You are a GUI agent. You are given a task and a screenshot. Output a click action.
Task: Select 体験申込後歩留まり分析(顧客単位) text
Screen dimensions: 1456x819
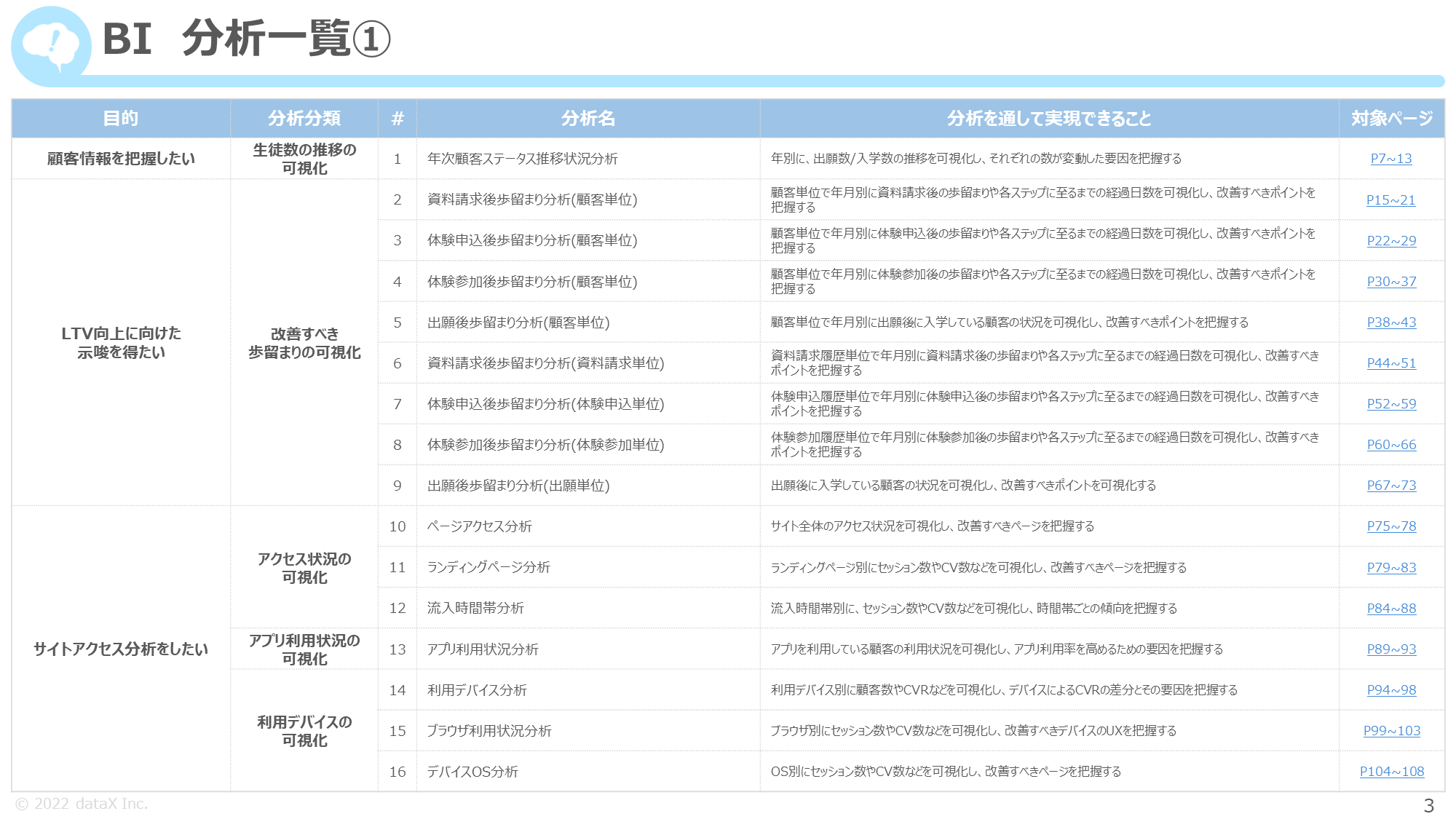[532, 240]
